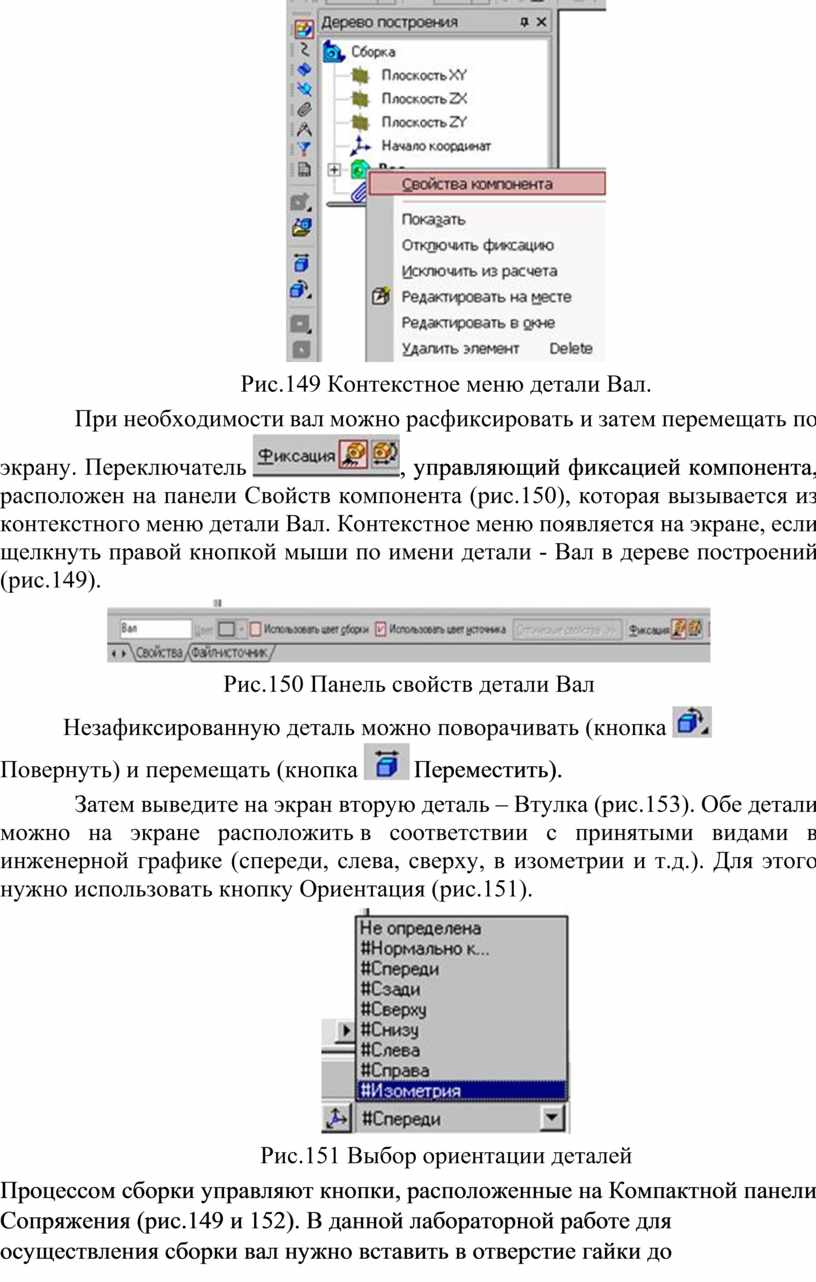This screenshot has height=1282, width=816.
Task: Select Исключить из расчета menu item
Action: tap(479, 271)
